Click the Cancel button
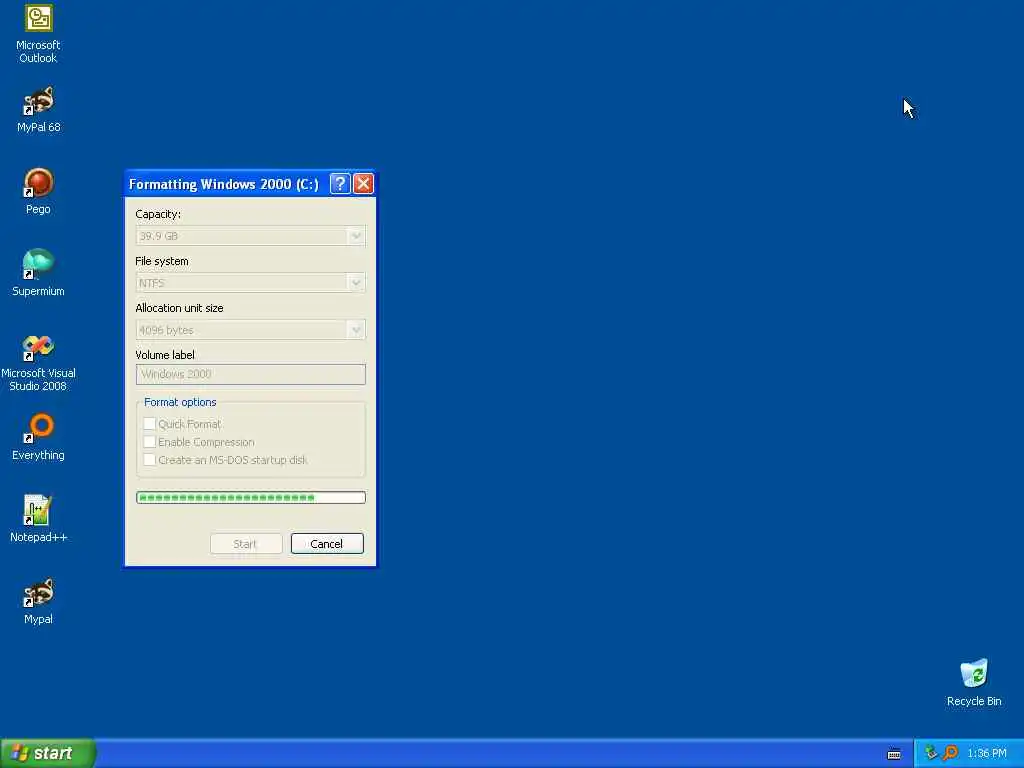This screenshot has height=768, width=1024. [327, 543]
